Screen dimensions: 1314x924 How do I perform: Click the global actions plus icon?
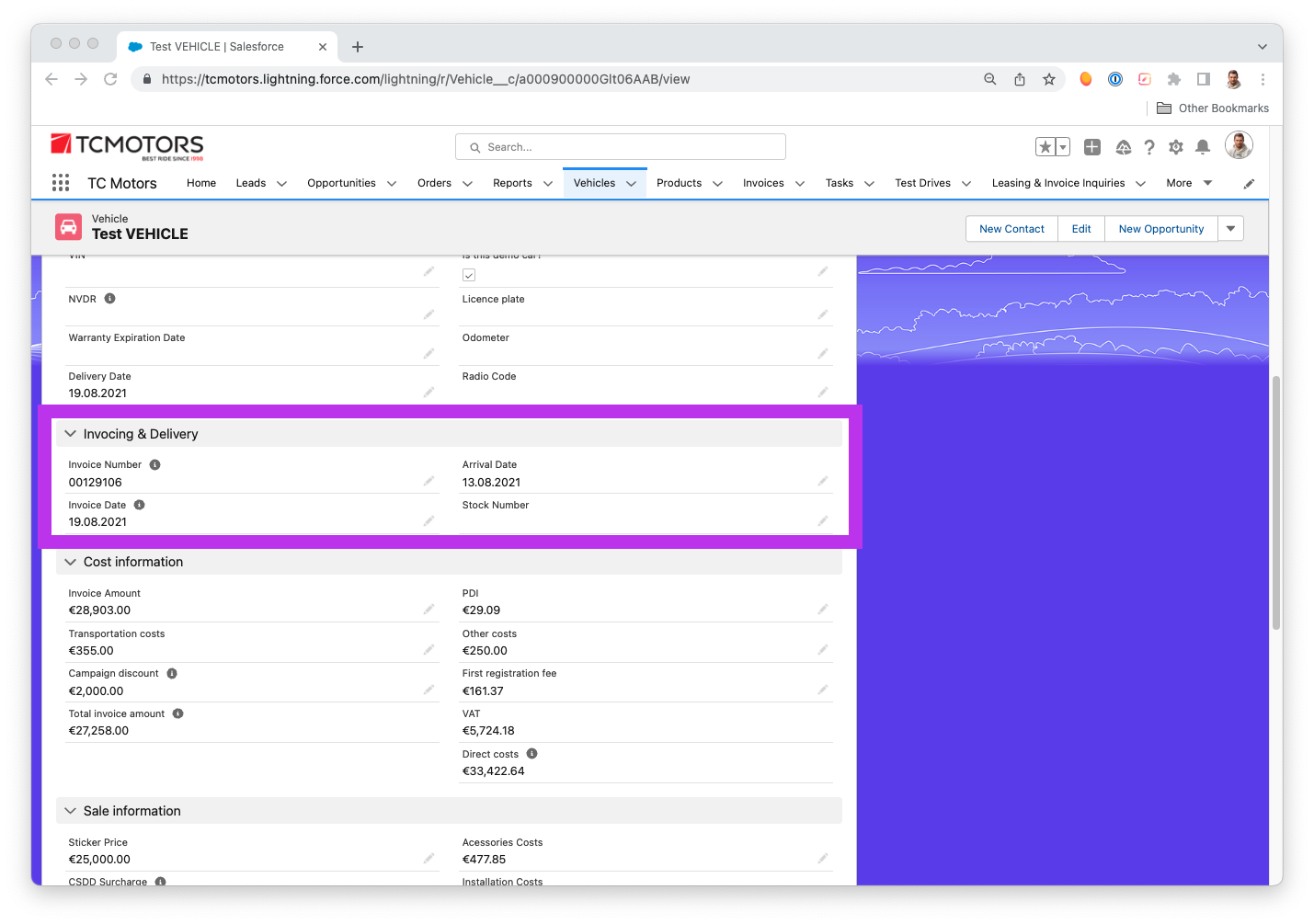pos(1092,147)
